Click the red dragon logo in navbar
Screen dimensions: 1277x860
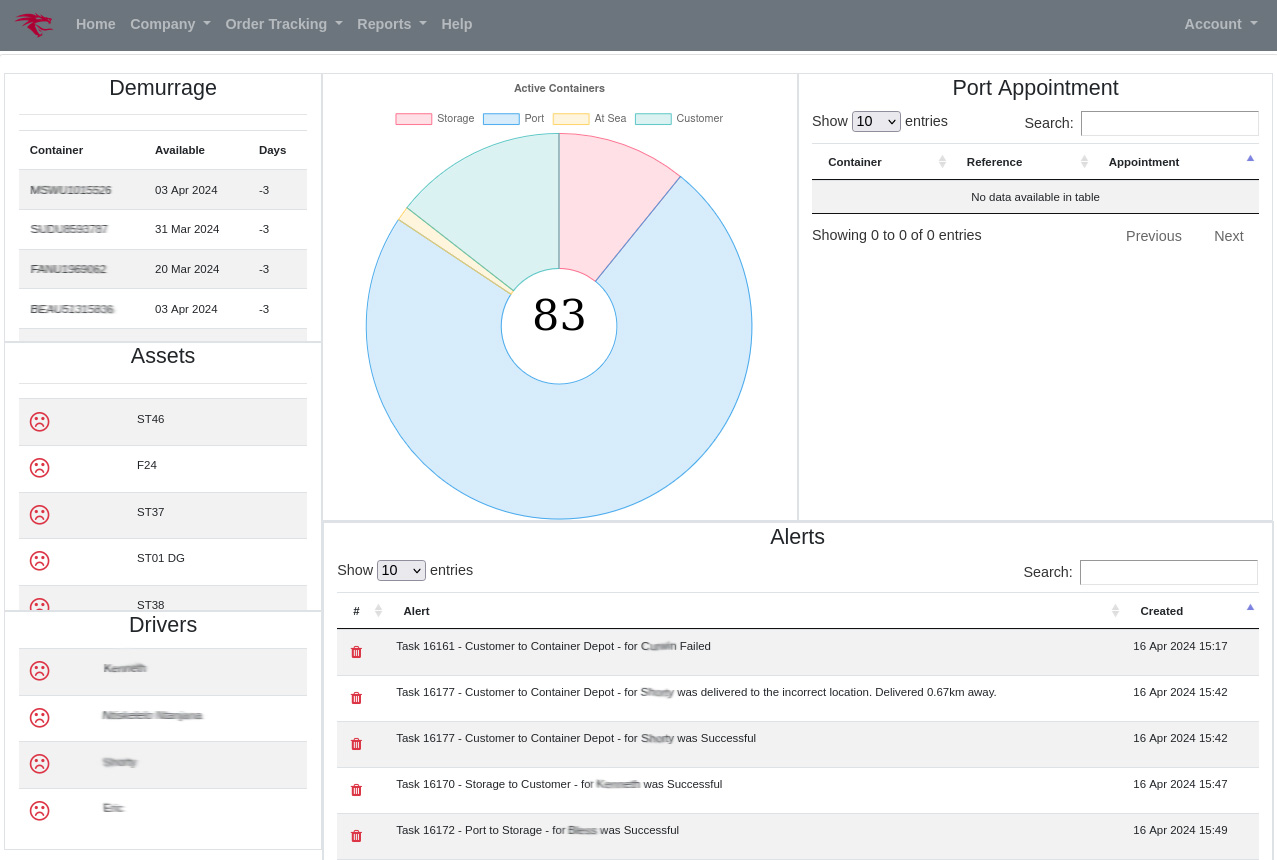(x=34, y=24)
